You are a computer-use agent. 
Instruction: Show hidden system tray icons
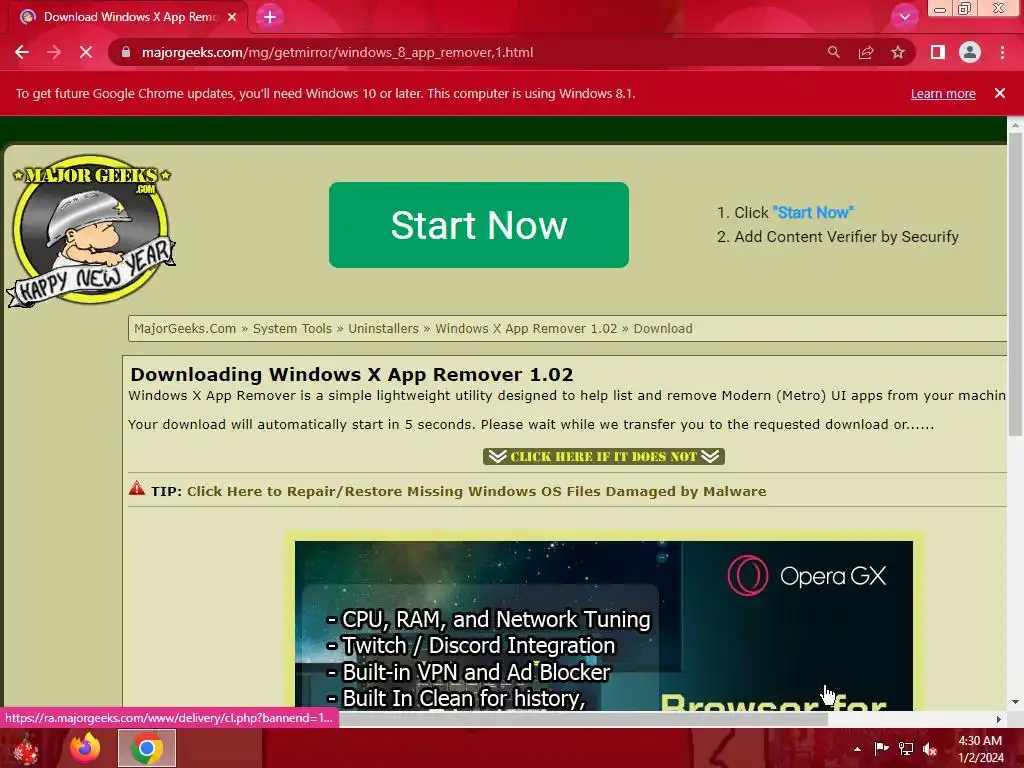click(x=857, y=749)
